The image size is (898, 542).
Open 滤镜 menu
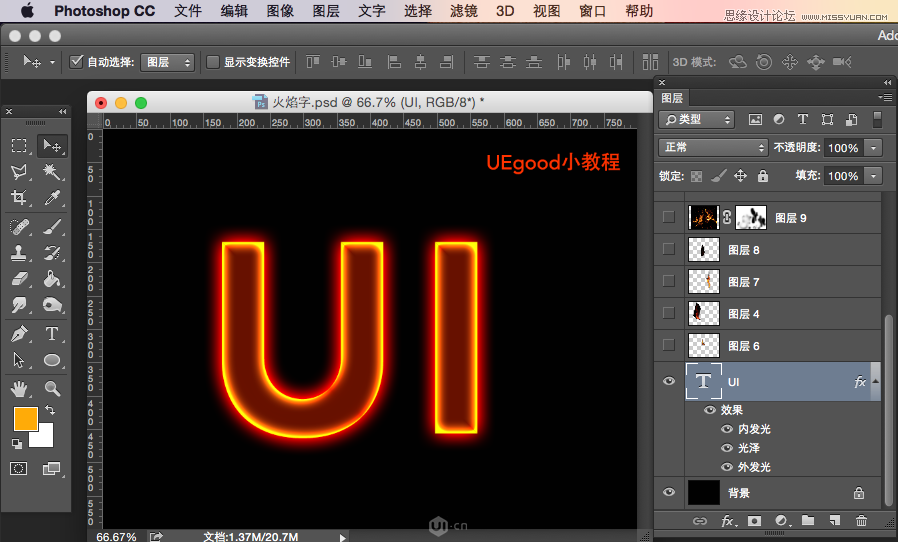463,11
